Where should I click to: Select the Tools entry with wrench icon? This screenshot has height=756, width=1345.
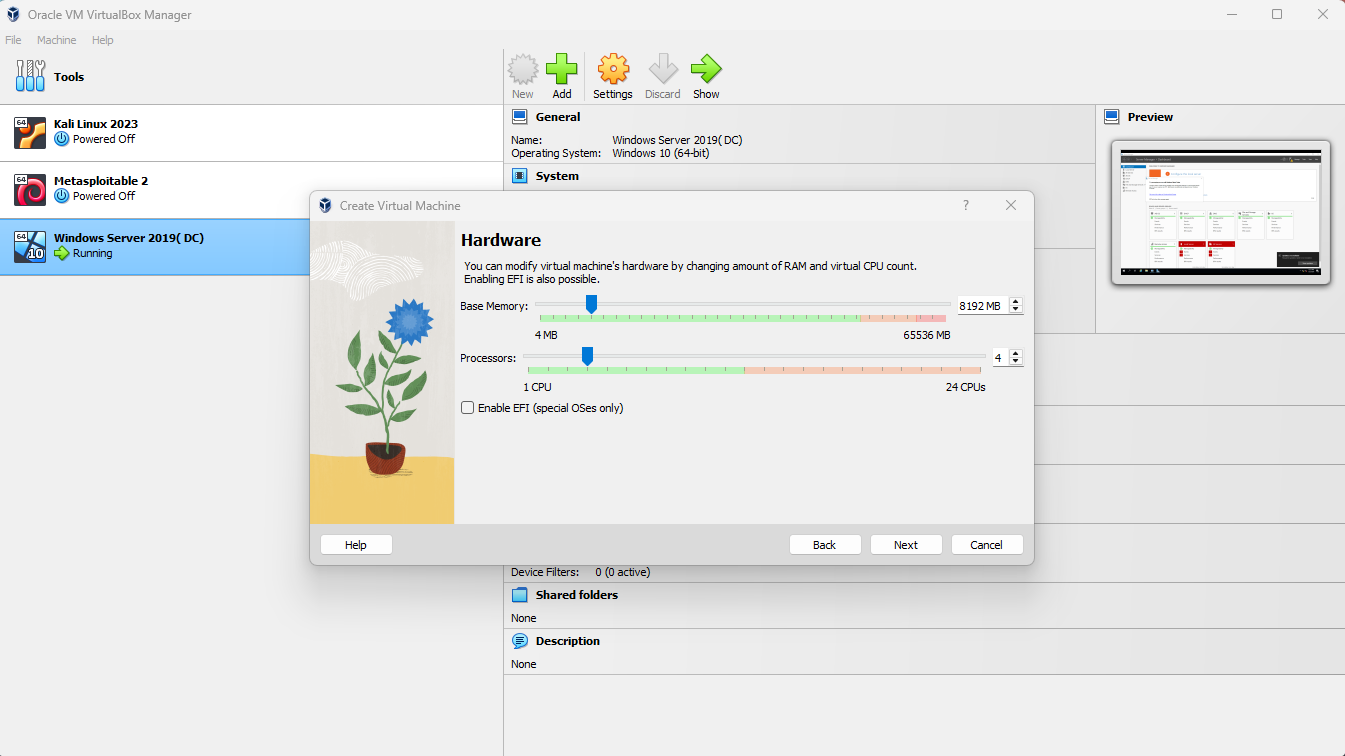coord(251,77)
